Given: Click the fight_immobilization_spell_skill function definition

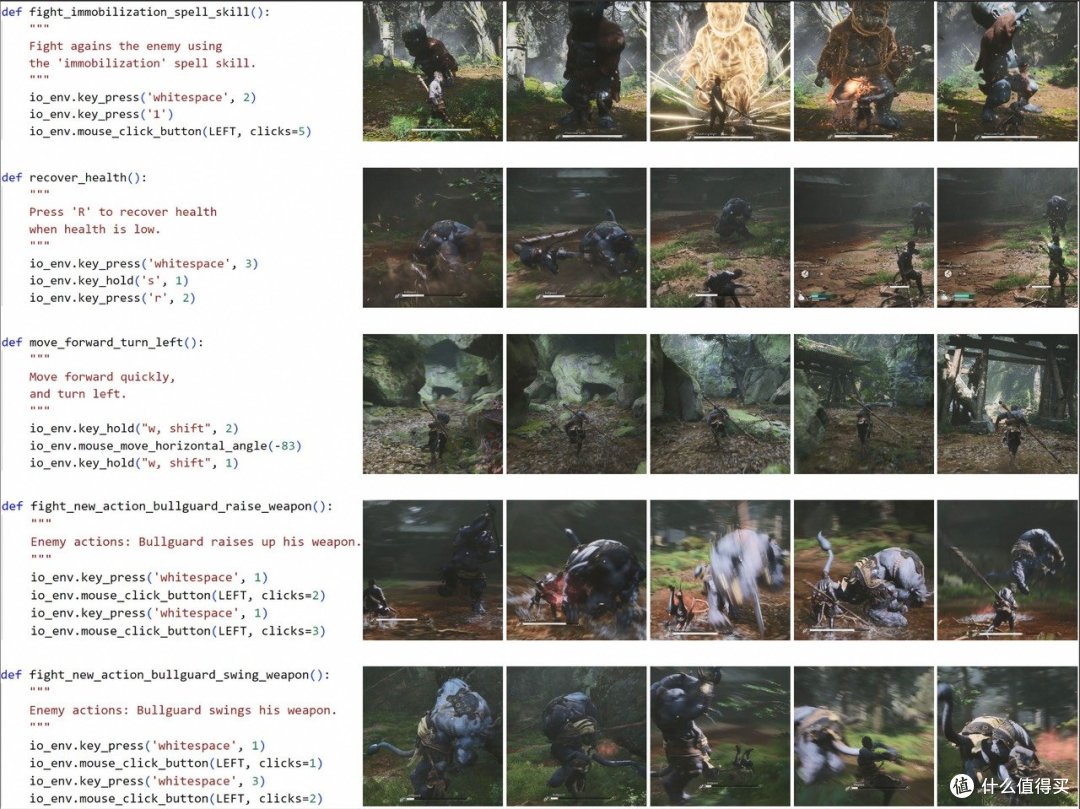Looking at the screenshot, I should click(x=136, y=12).
